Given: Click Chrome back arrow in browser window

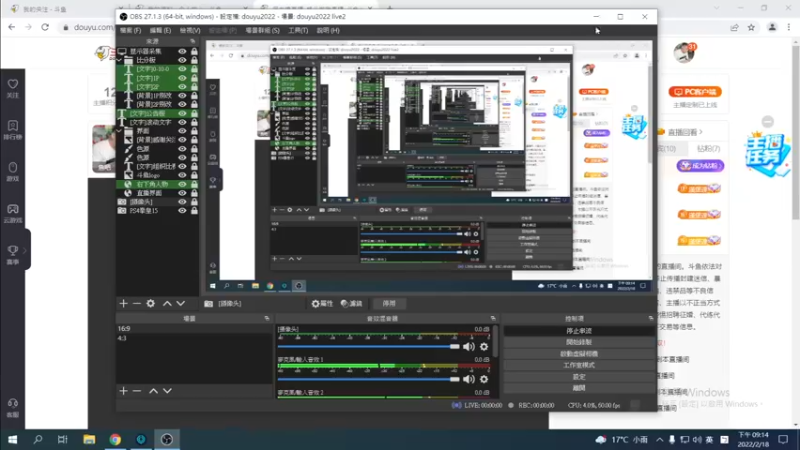Looking at the screenshot, I should tap(12, 27).
